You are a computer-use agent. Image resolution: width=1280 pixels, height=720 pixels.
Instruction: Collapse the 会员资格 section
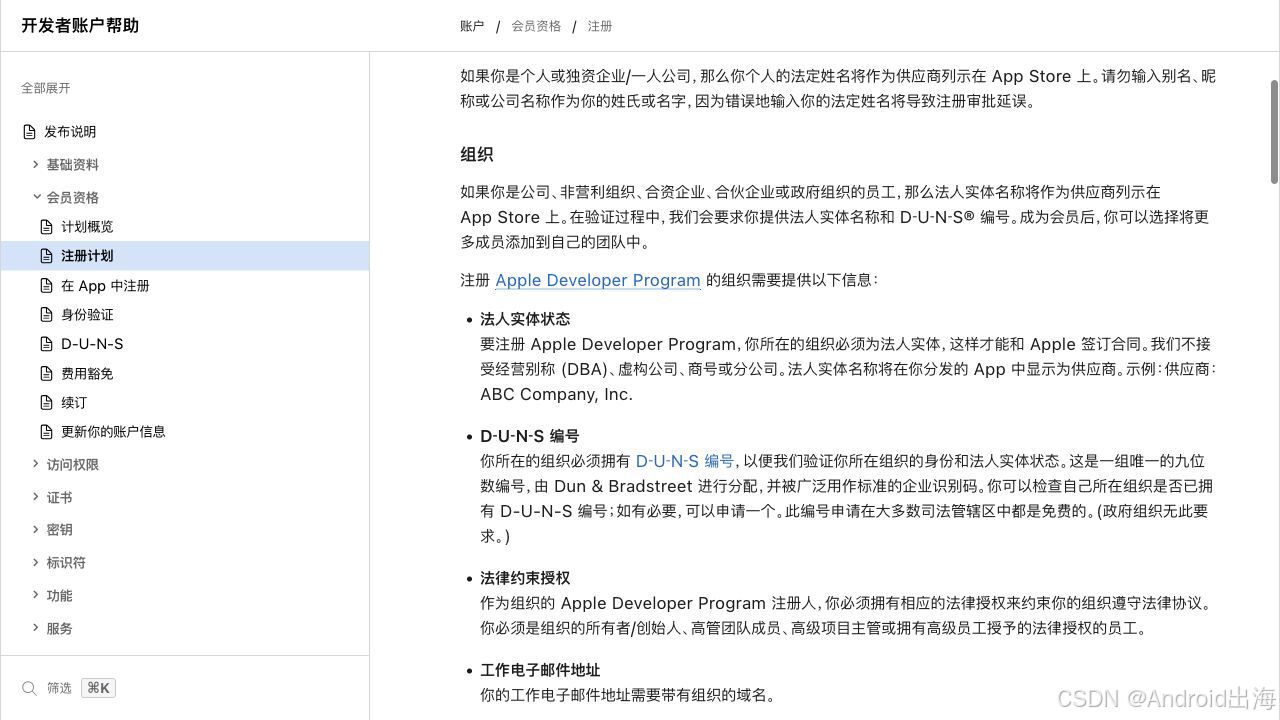[36, 197]
